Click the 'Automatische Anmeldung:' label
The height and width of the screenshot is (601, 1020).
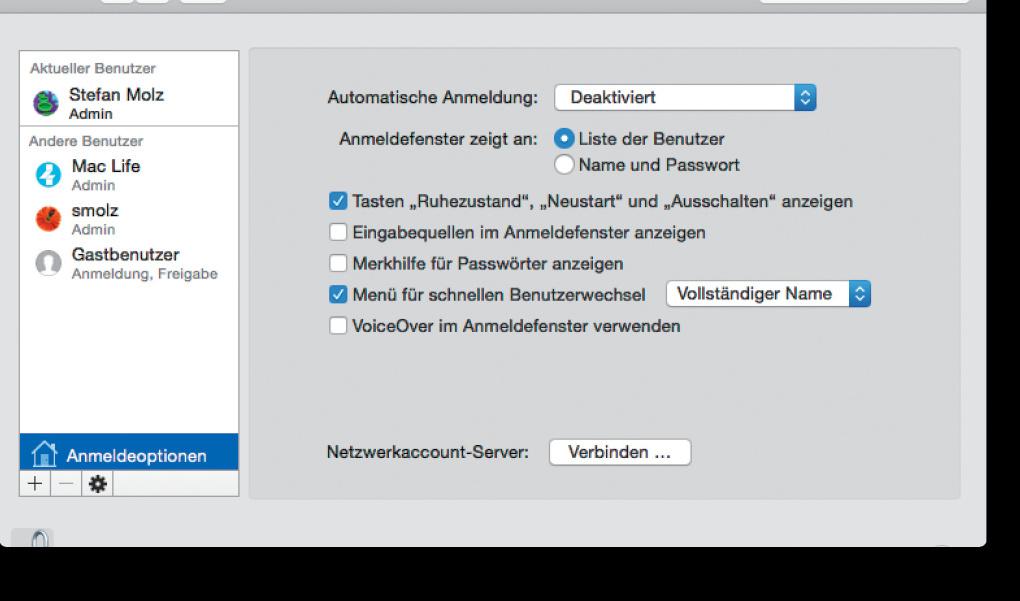tap(433, 98)
